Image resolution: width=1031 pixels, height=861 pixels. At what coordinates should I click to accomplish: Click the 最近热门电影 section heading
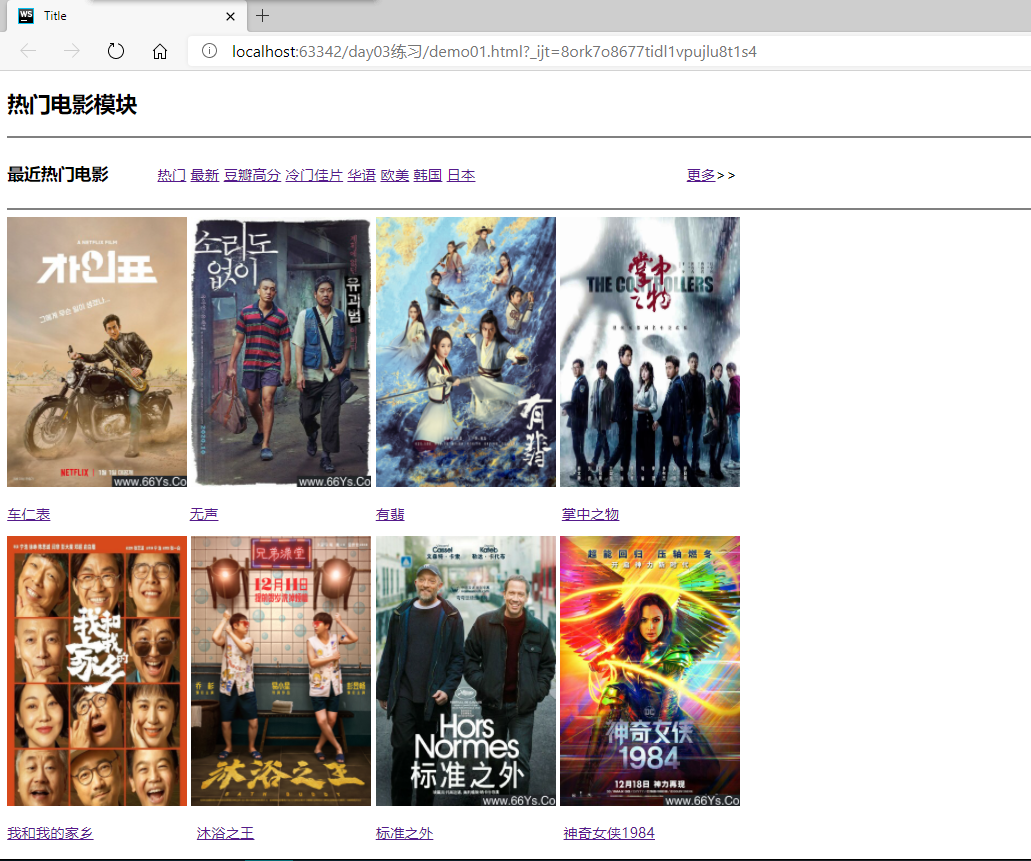point(57,174)
